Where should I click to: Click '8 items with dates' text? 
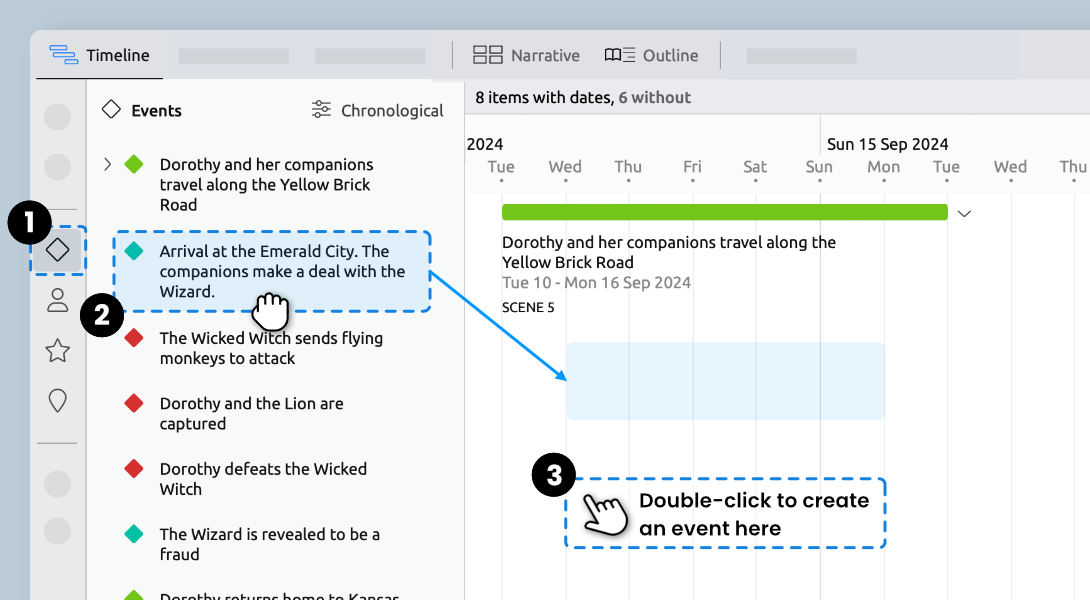[x=543, y=98]
